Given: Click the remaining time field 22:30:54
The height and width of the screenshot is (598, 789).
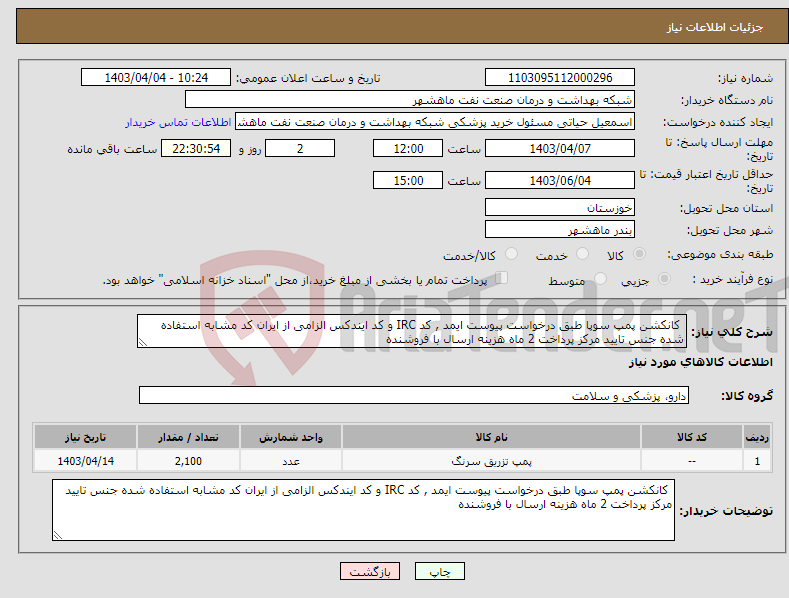Looking at the screenshot, I should pos(196,148).
